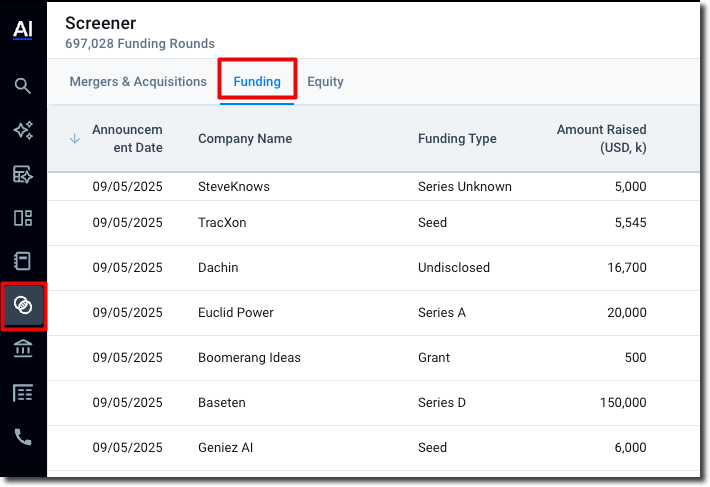This screenshot has height=487, width=710.
Task: Select the overlapping-circles screener sidebar icon
Action: click(23, 305)
